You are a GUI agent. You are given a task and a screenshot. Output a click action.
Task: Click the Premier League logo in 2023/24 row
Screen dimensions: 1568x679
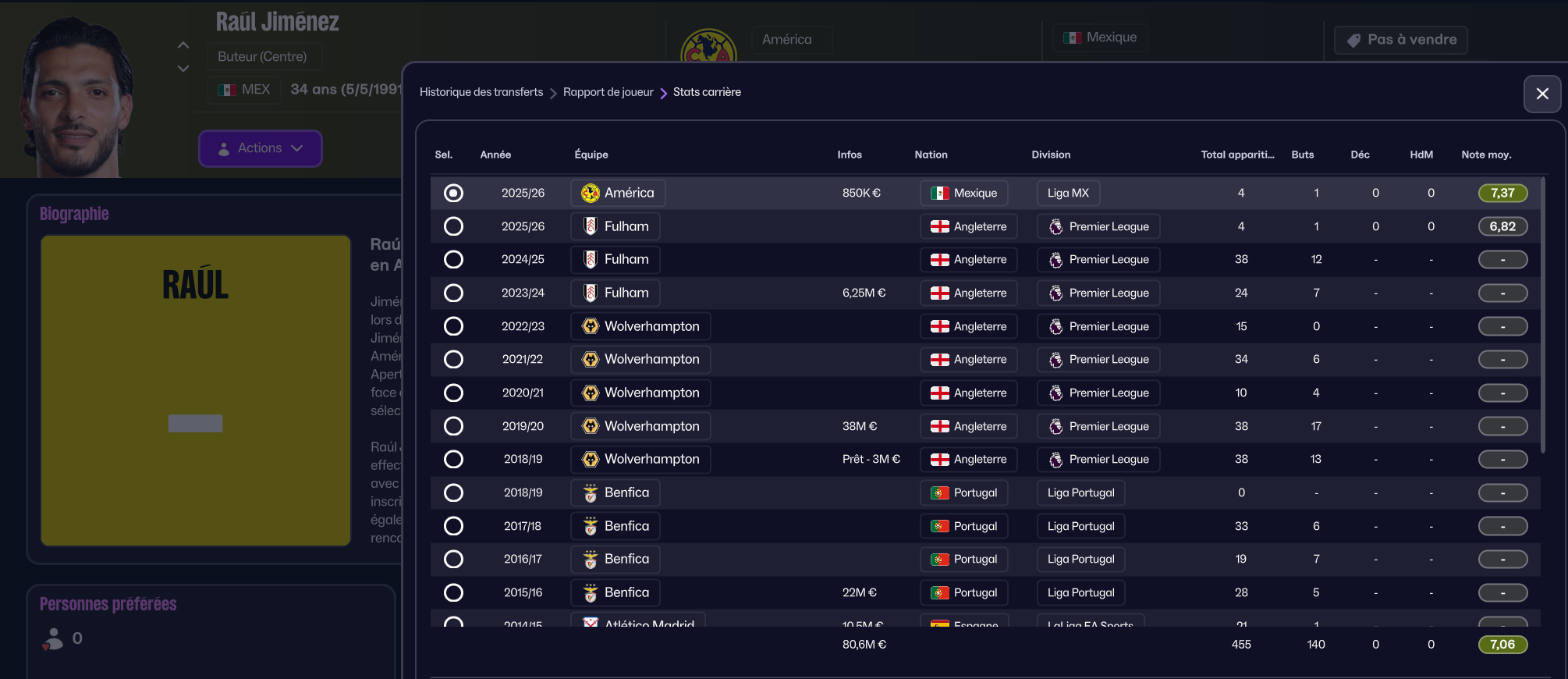pos(1055,293)
